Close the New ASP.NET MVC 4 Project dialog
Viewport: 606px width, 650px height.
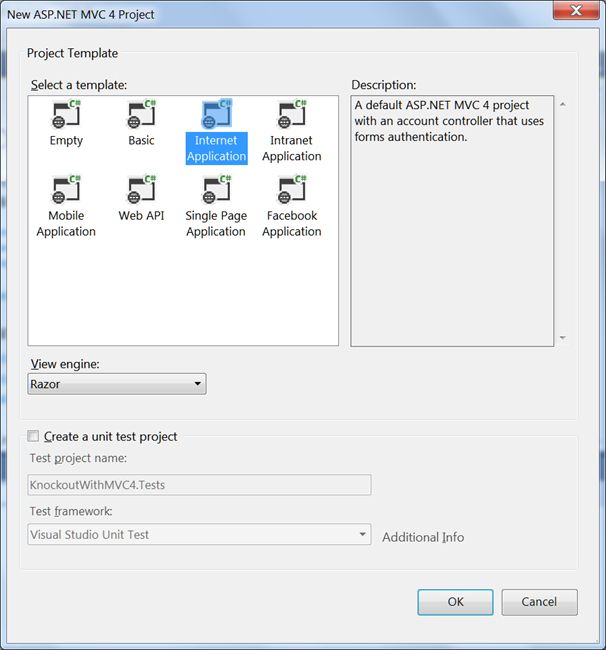(576, 10)
